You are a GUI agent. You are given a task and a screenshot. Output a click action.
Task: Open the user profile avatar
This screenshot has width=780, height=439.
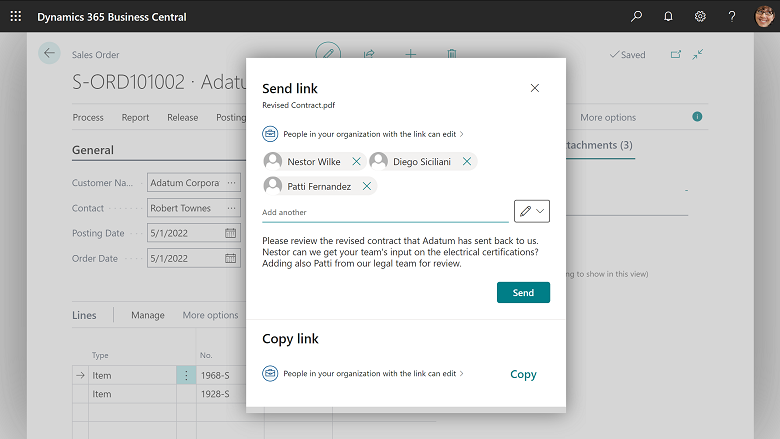pyautogui.click(x=765, y=16)
